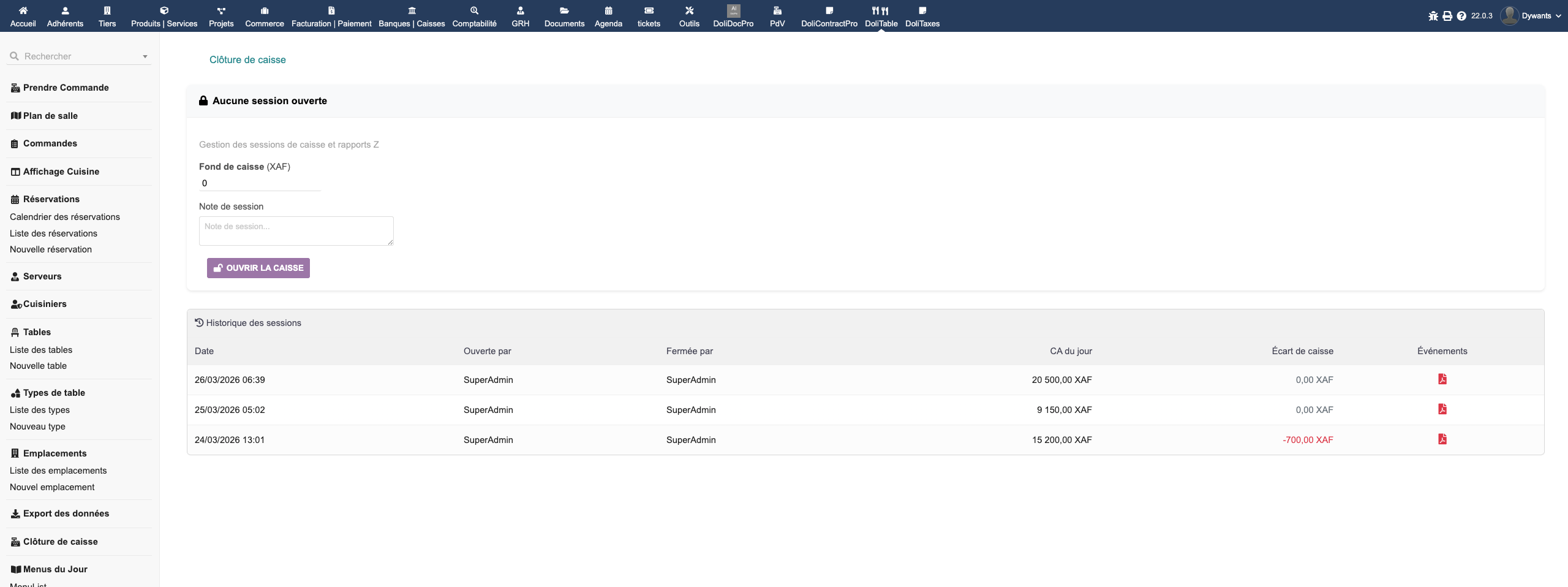Screen dimensions: 1568x587
Task: Download PDF for 25/03/2026 session
Action: click(1442, 409)
